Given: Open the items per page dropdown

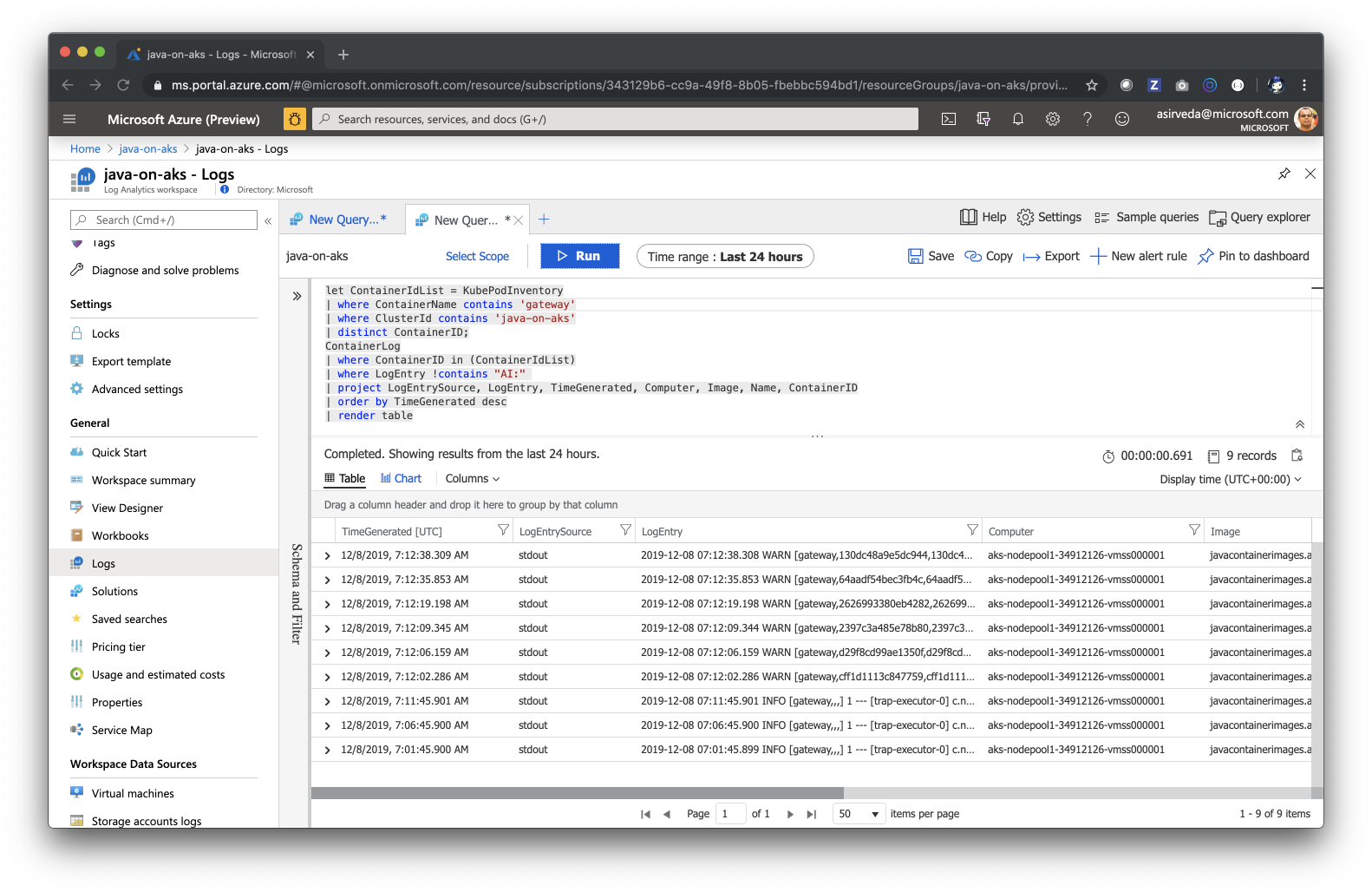Looking at the screenshot, I should (x=859, y=814).
